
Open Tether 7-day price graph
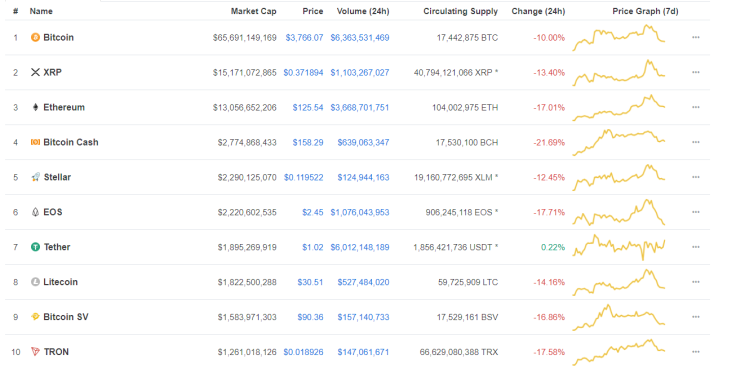click(x=618, y=247)
